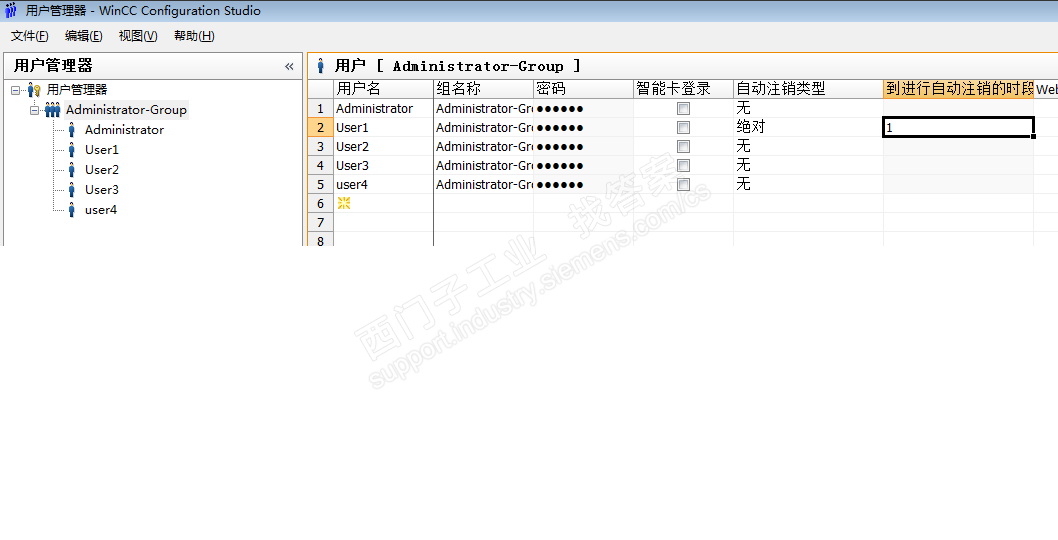The image size is (1058, 540).
Task: Click the 组名称 column header
Action: [483, 89]
